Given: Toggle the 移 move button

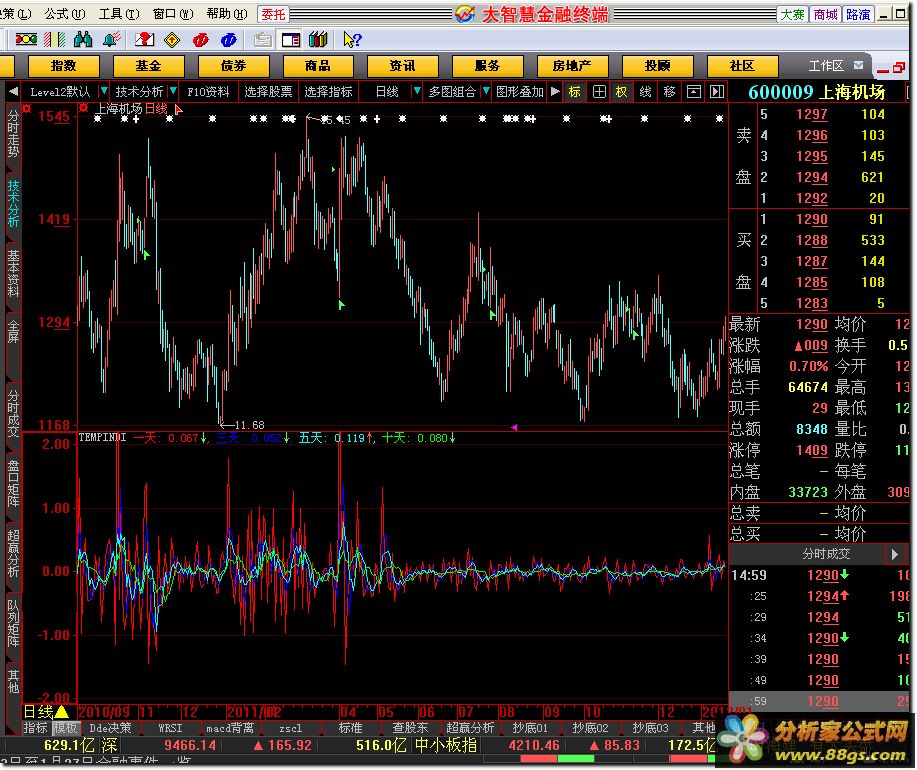Looking at the screenshot, I should [x=670, y=92].
